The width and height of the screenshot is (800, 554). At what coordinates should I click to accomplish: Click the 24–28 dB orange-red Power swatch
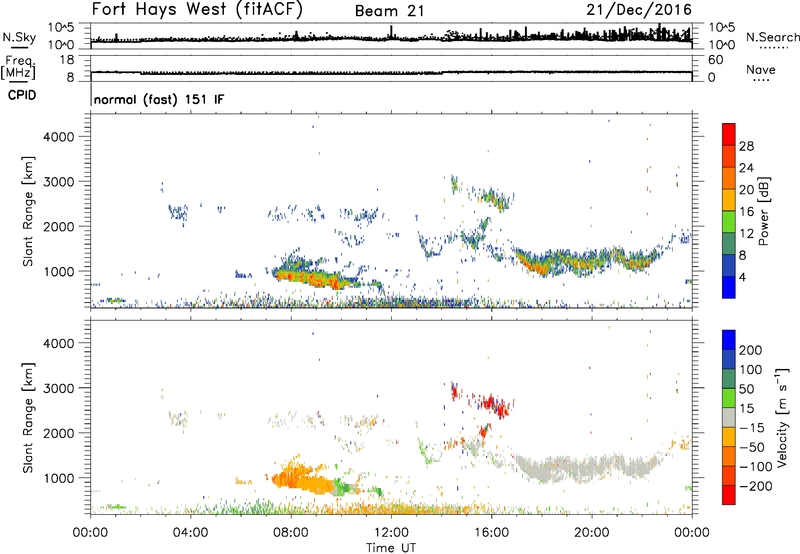coord(729,156)
